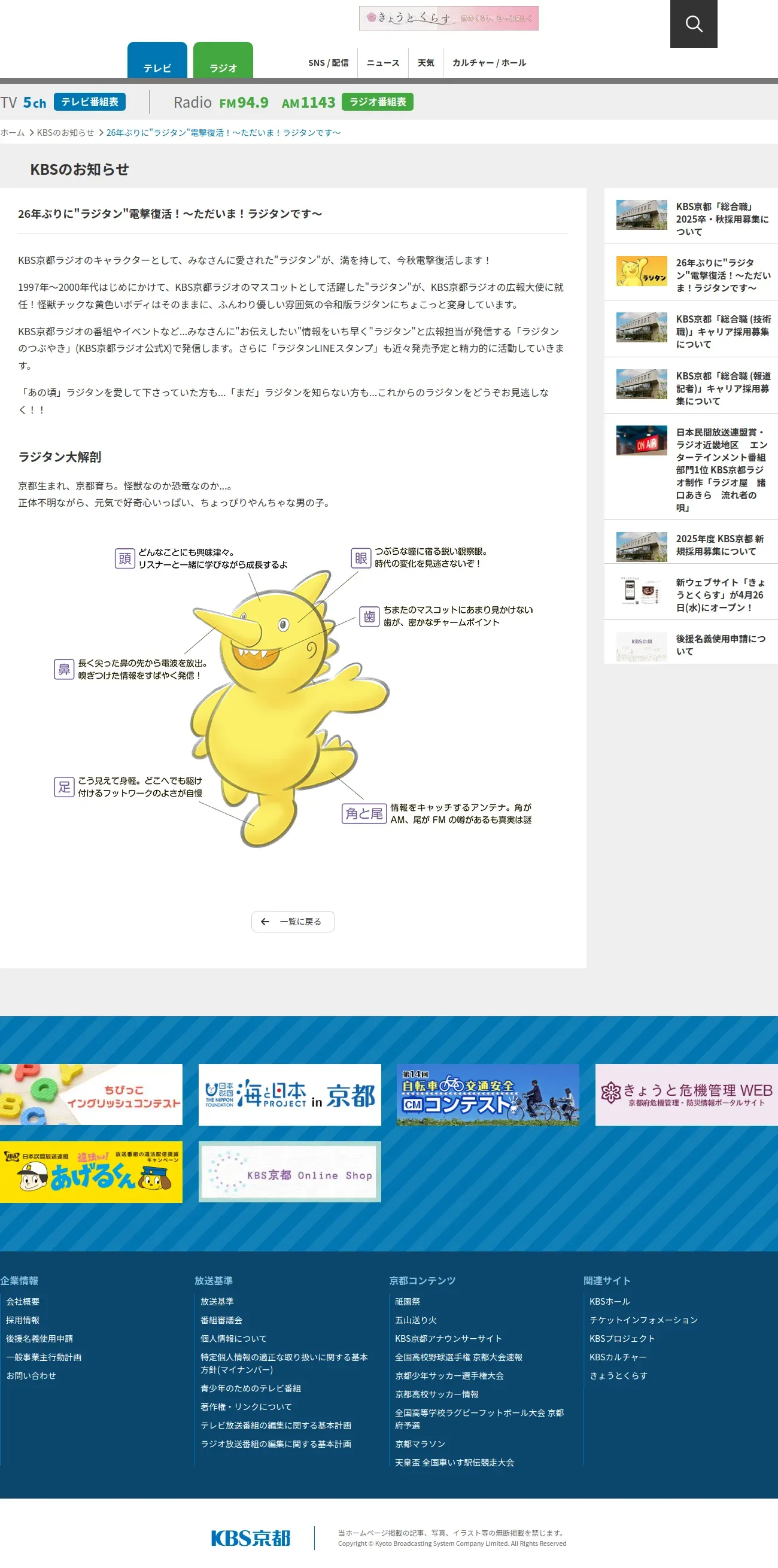
Task: Open お問い合わせ footer link
Action: point(31,1376)
